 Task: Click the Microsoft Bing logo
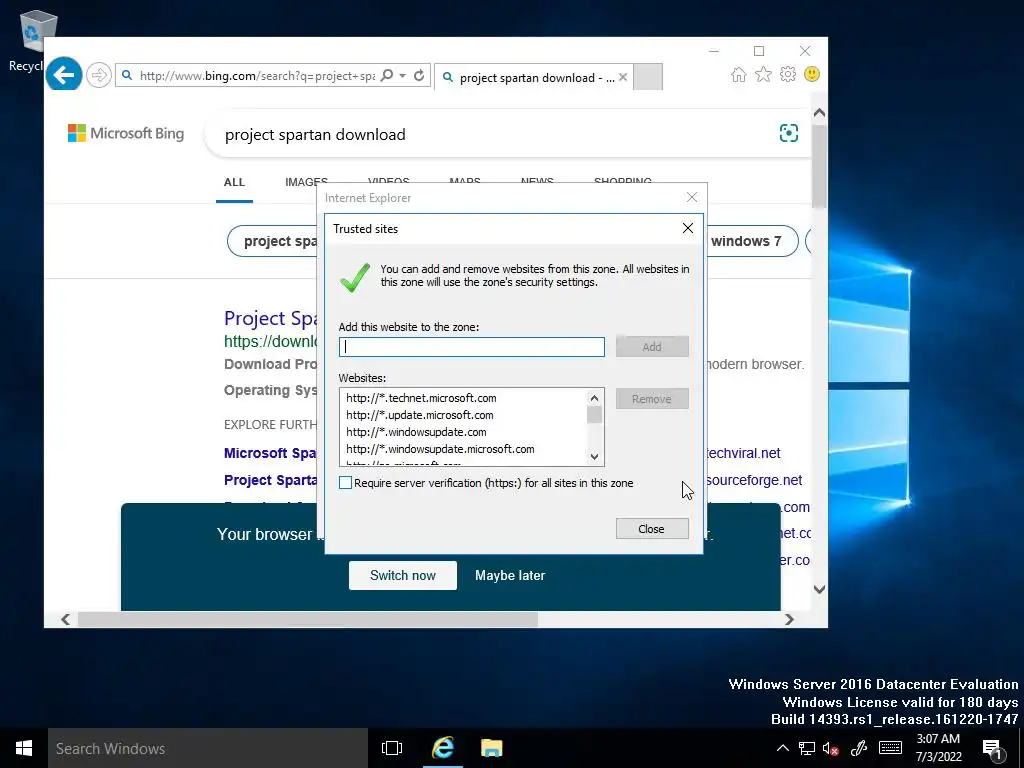[126, 133]
